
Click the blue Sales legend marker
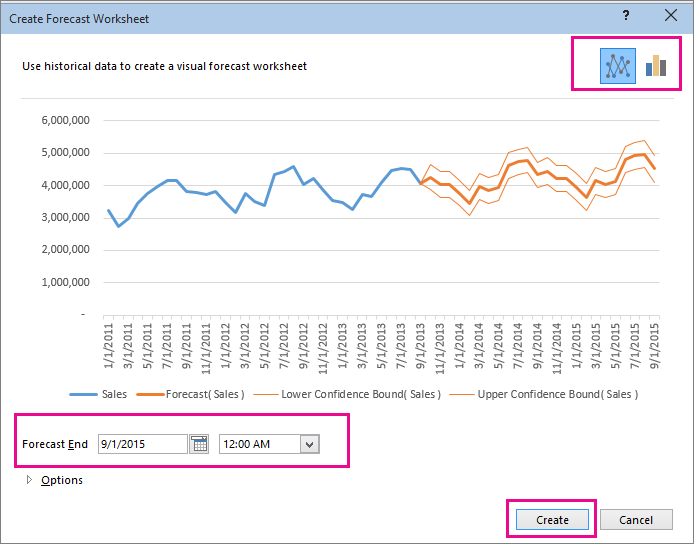[82, 394]
